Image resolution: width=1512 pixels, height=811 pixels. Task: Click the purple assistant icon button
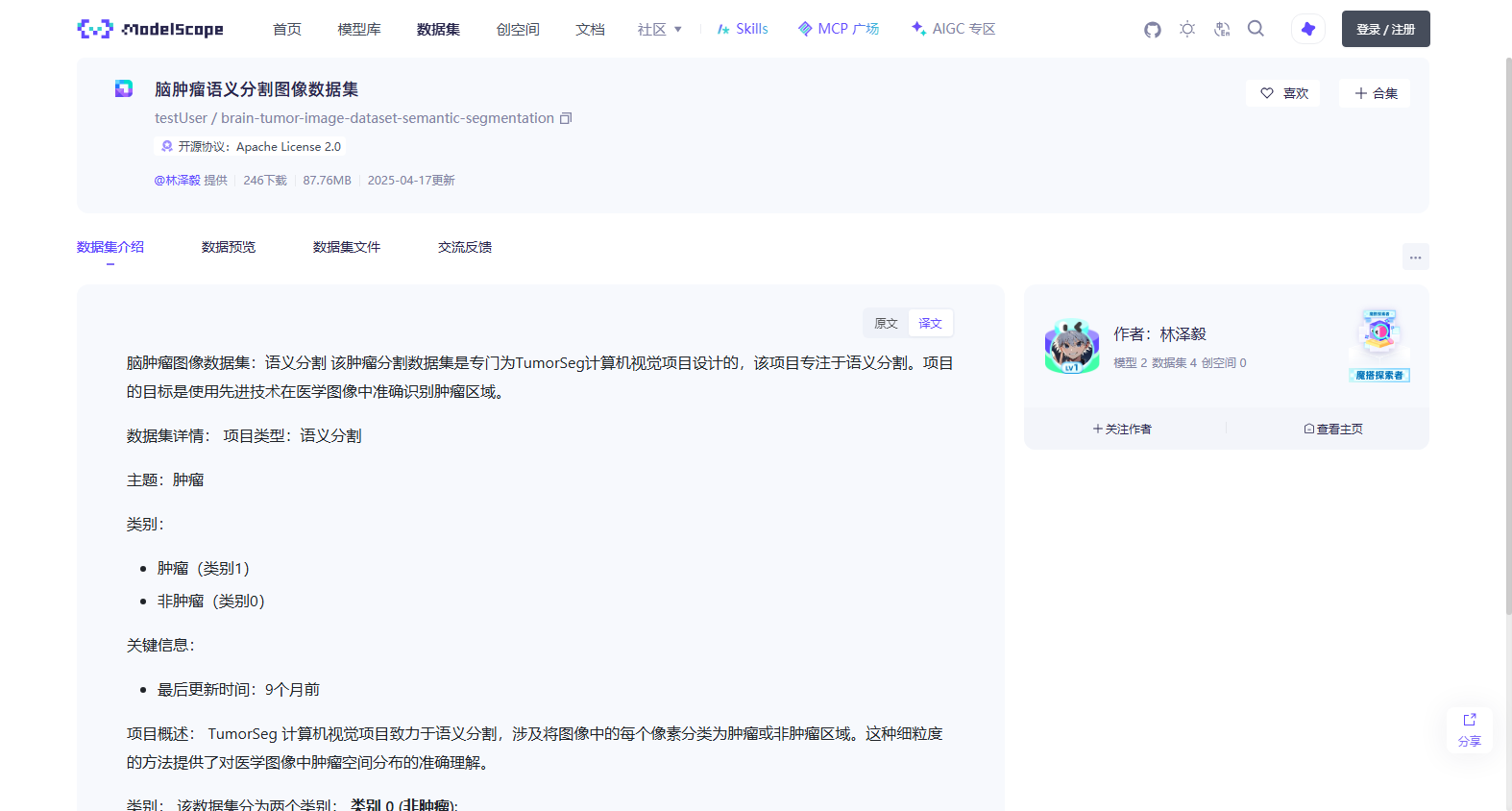(1308, 29)
